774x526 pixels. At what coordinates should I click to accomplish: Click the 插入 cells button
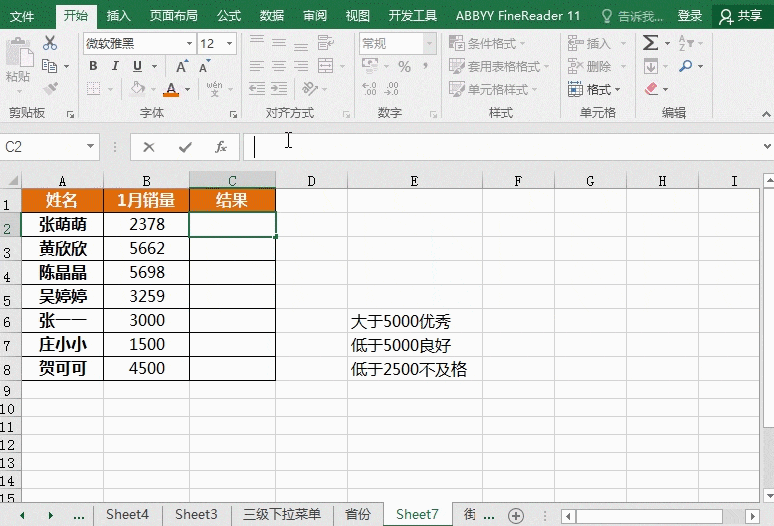coord(589,43)
